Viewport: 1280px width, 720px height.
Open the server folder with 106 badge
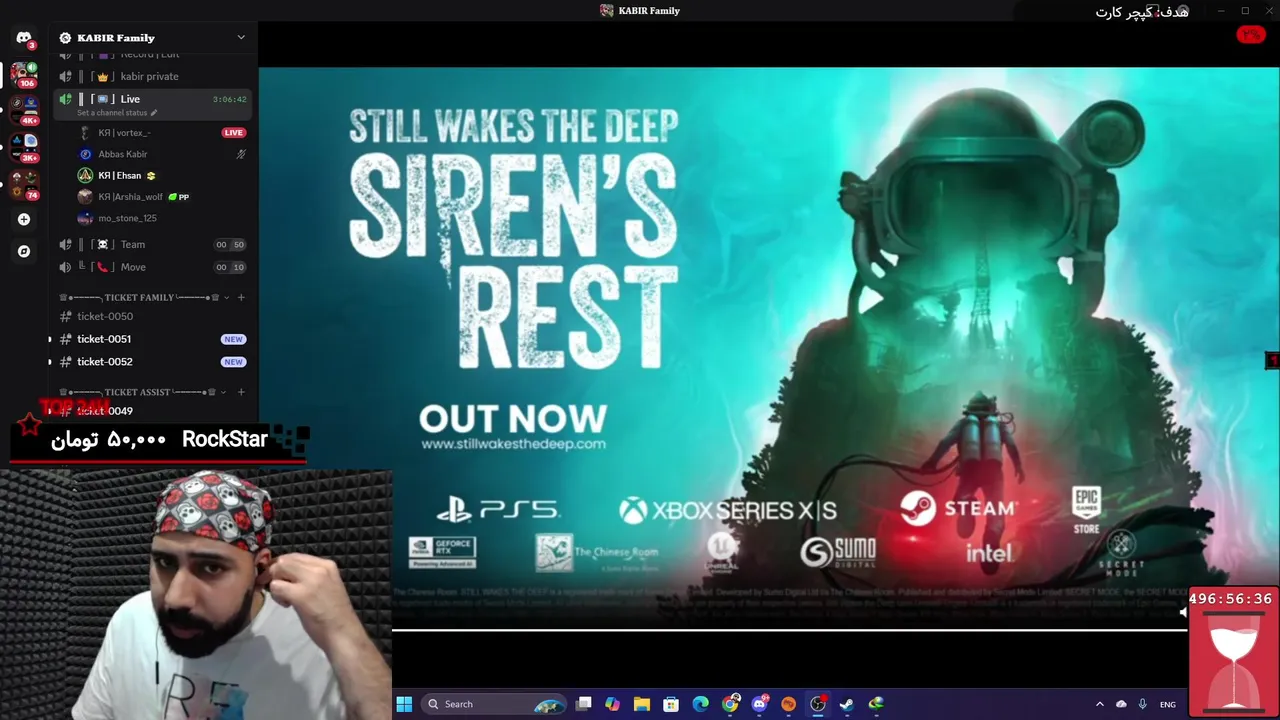pos(24,75)
